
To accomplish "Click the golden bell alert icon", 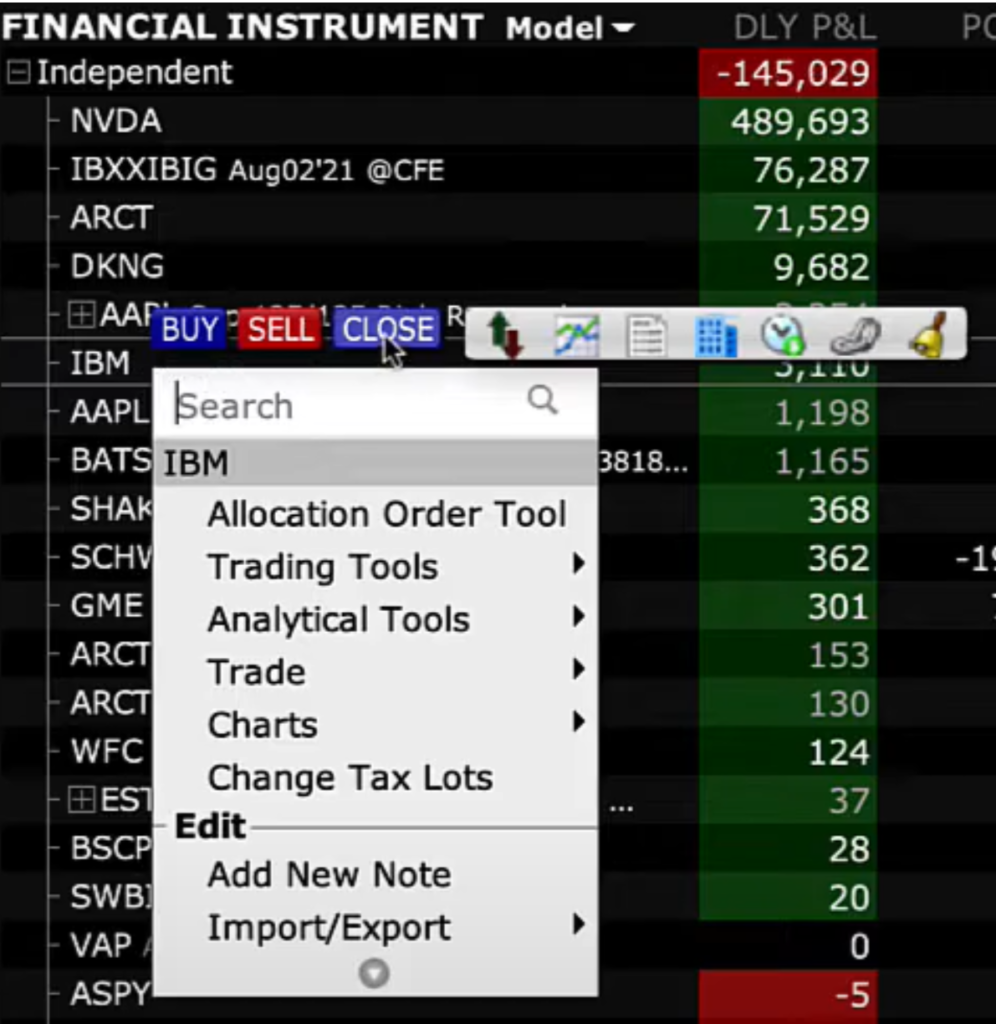I will click(x=926, y=336).
